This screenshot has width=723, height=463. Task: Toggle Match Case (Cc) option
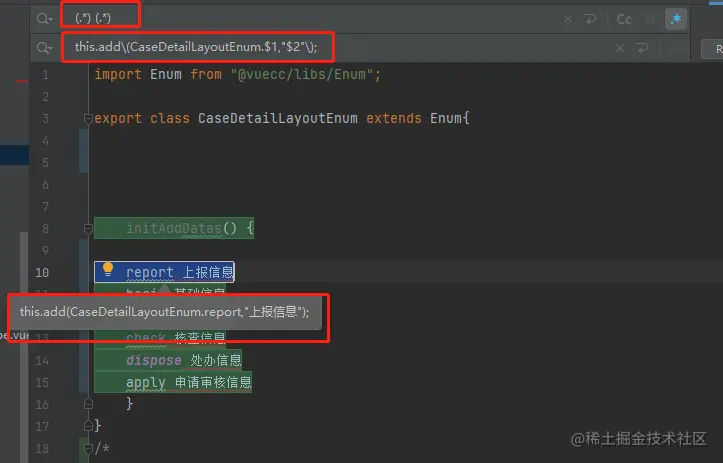(x=624, y=19)
